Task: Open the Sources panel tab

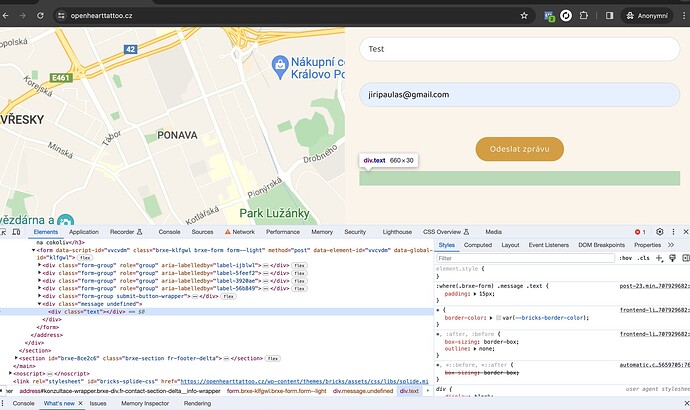Action: coord(202,232)
